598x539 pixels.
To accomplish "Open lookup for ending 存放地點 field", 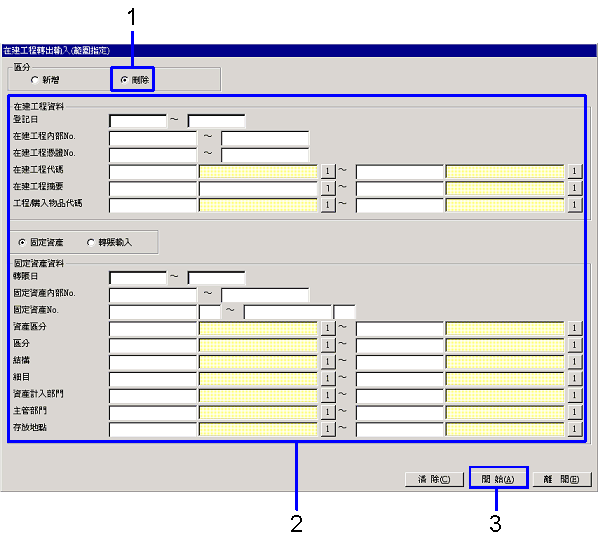I will [574, 429].
